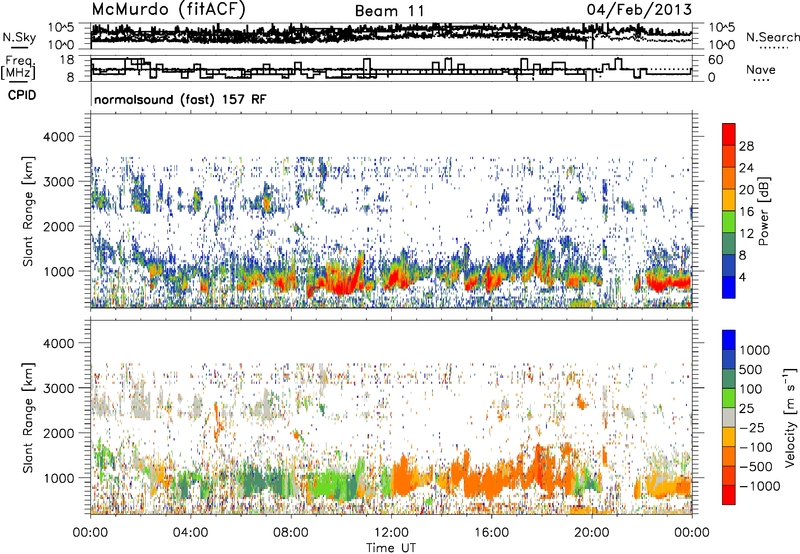Click the Power [dB] colorbar label
The width and height of the screenshot is (800, 554).
pyautogui.click(x=763, y=211)
